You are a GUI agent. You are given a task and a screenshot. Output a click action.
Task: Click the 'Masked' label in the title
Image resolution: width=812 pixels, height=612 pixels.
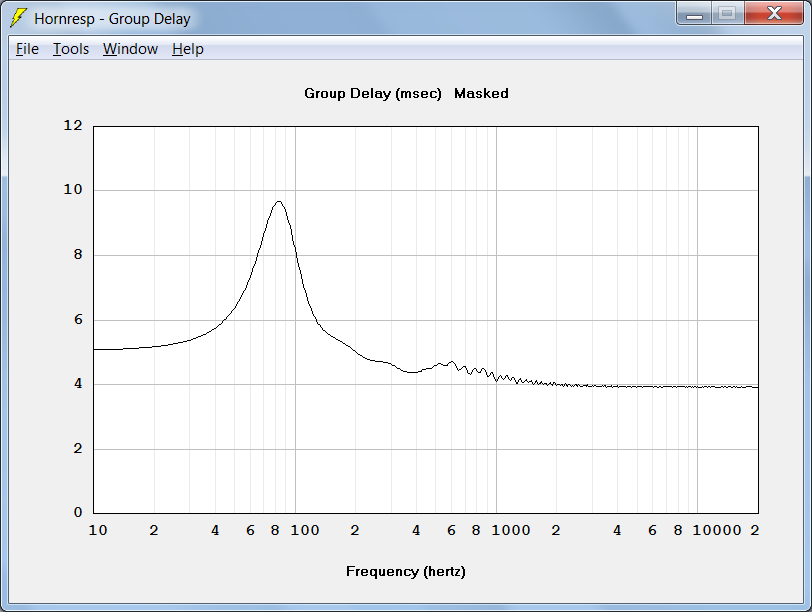481,93
